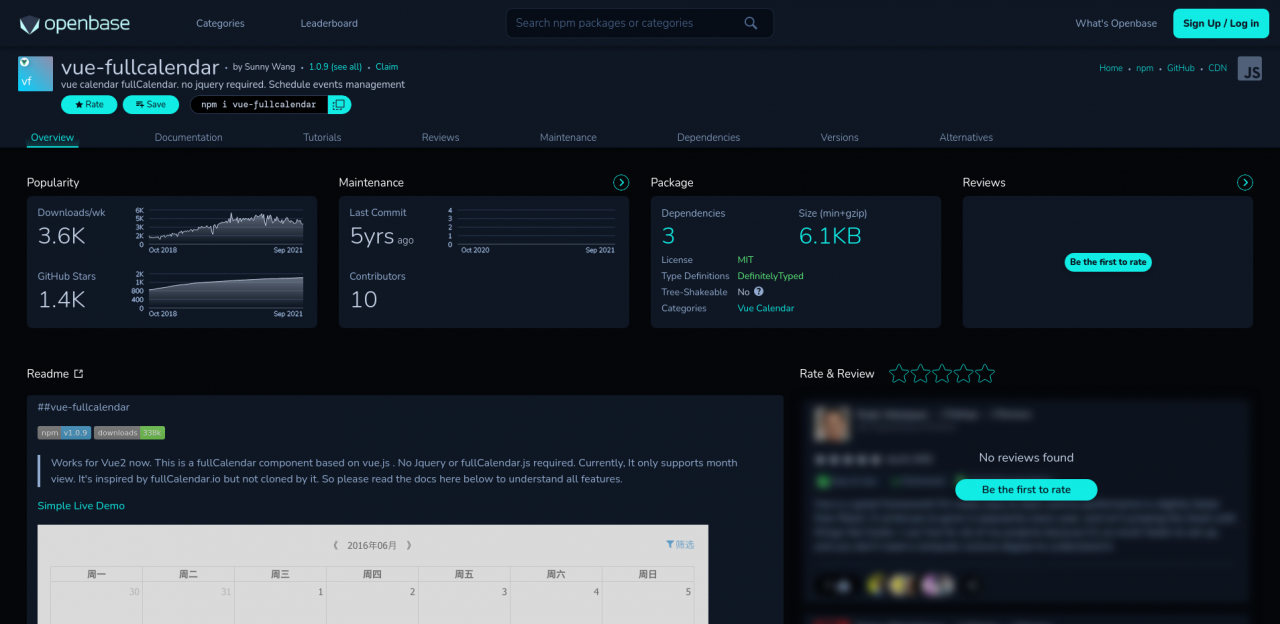Viewport: 1280px width, 624px height.
Task: Copy the npm install command using the copy icon
Action: 339,104
